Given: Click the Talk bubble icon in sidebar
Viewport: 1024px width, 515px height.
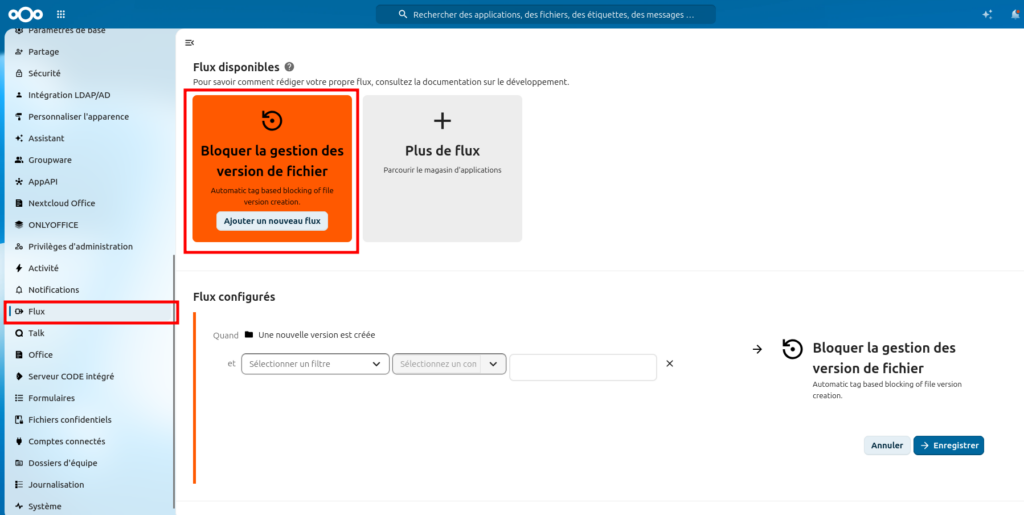Looking at the screenshot, I should tap(19, 333).
